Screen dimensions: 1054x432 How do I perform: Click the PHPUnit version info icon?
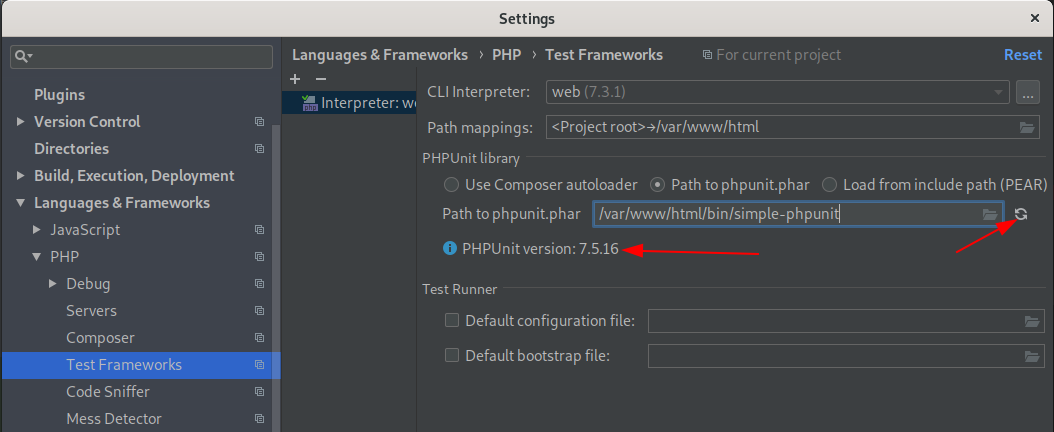(450, 249)
